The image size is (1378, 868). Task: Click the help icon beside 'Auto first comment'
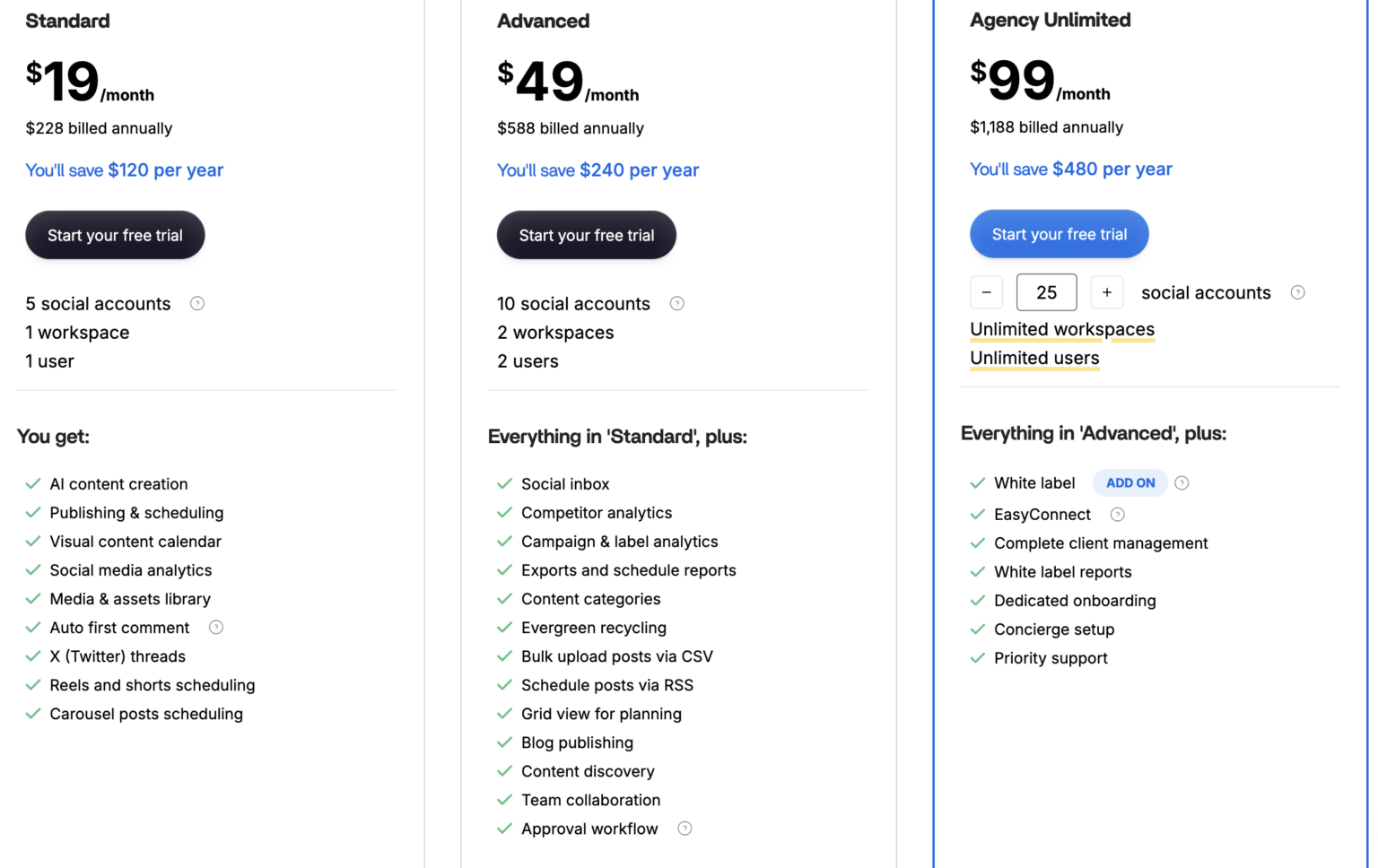coord(215,628)
